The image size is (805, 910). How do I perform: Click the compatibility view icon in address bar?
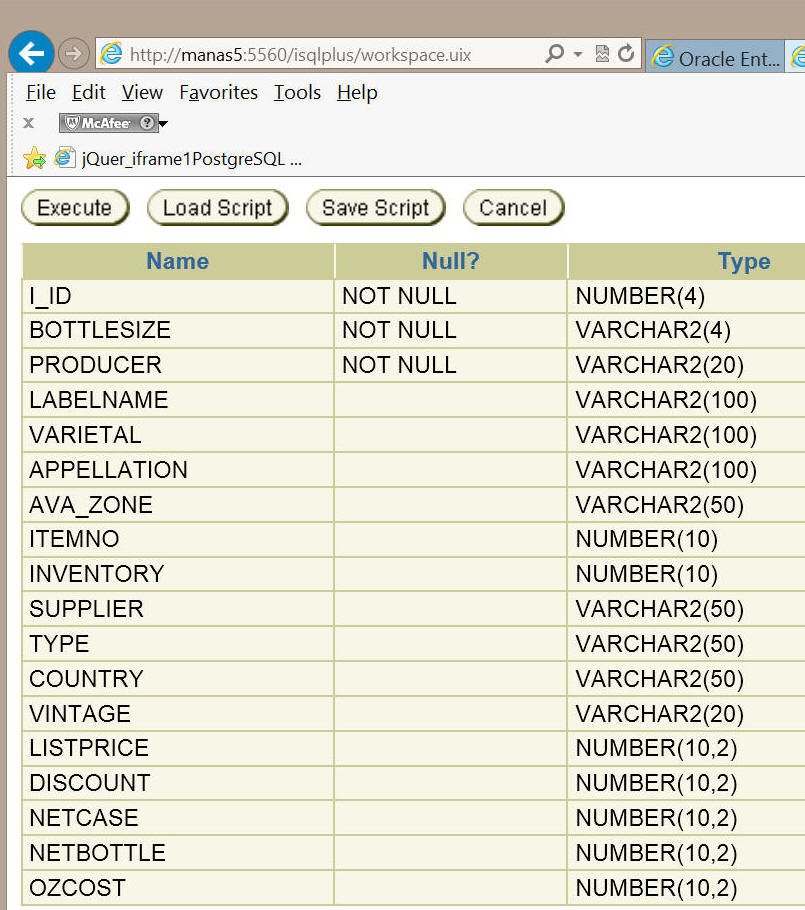(602, 54)
